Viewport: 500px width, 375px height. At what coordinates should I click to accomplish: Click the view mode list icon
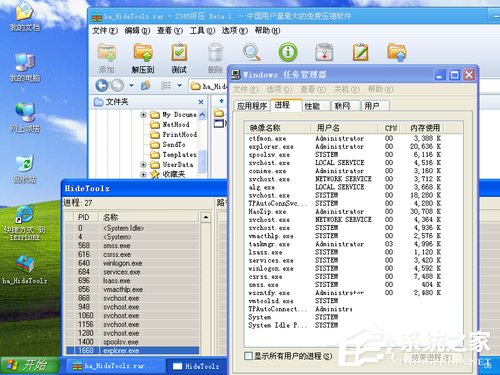(x=166, y=86)
